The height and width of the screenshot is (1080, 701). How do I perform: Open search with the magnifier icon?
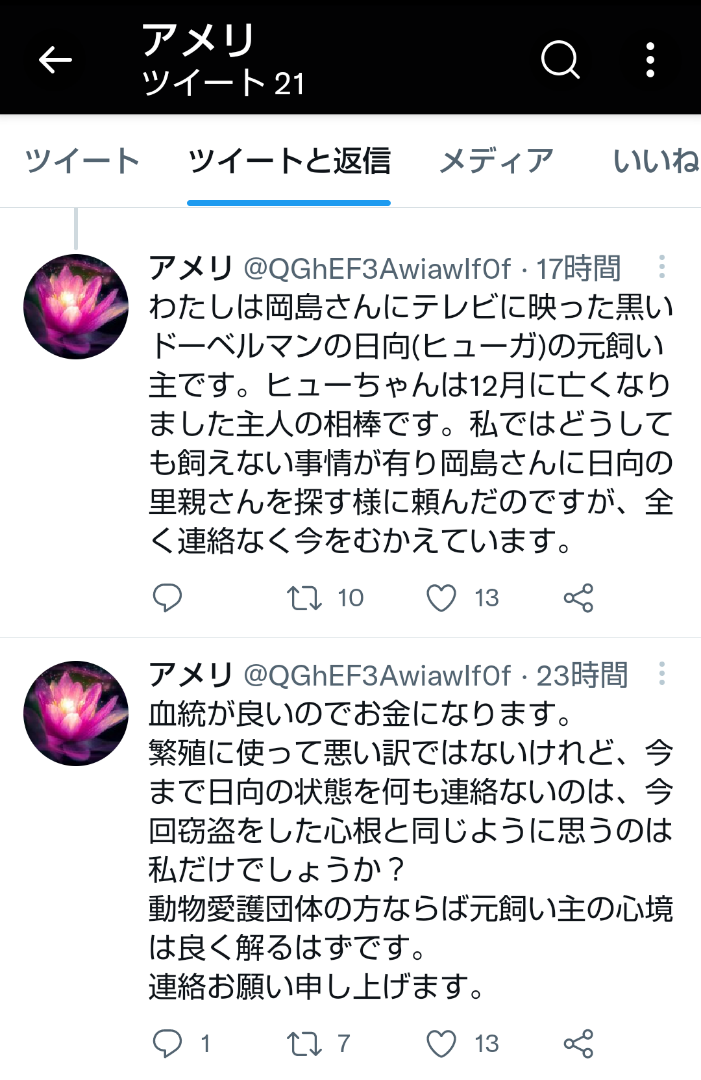pyautogui.click(x=561, y=60)
